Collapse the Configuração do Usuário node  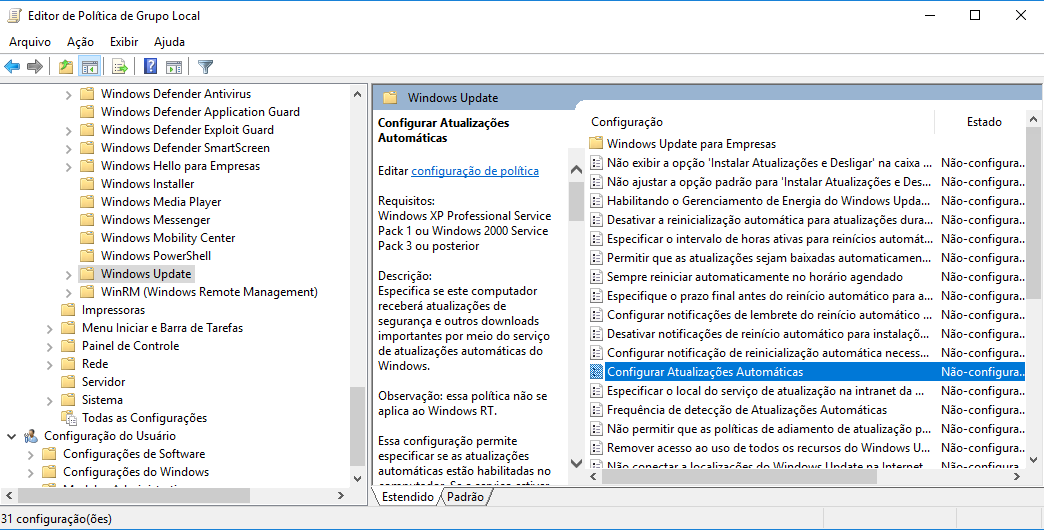click(x=11, y=436)
